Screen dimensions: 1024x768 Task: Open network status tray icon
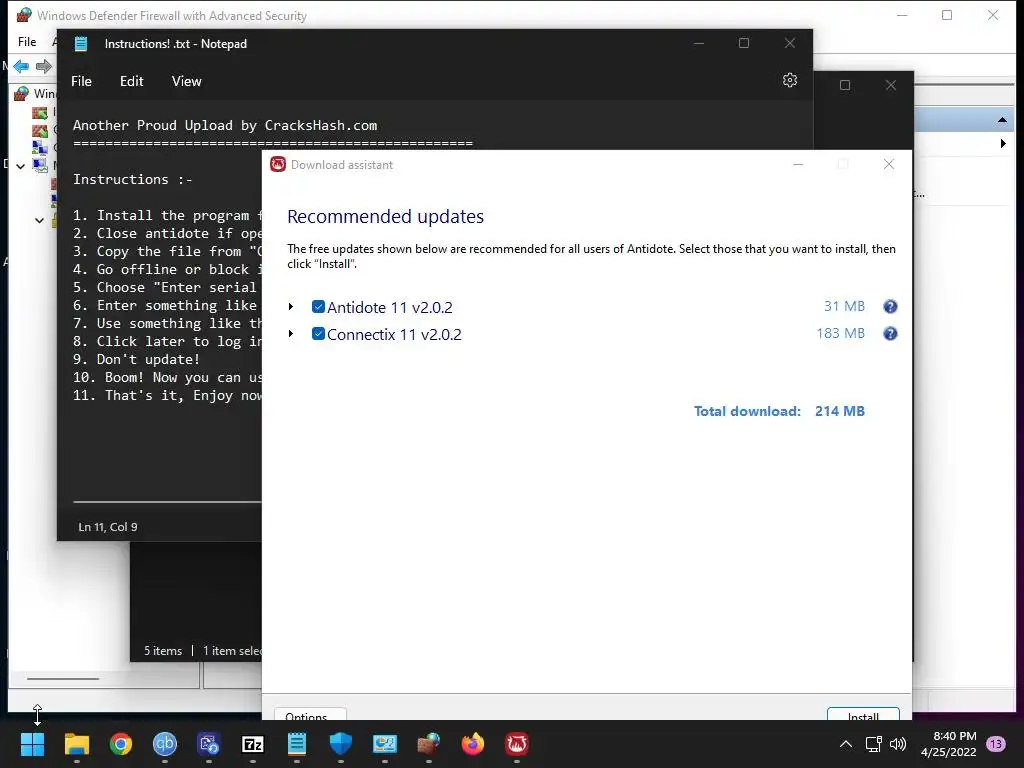[x=873, y=744]
